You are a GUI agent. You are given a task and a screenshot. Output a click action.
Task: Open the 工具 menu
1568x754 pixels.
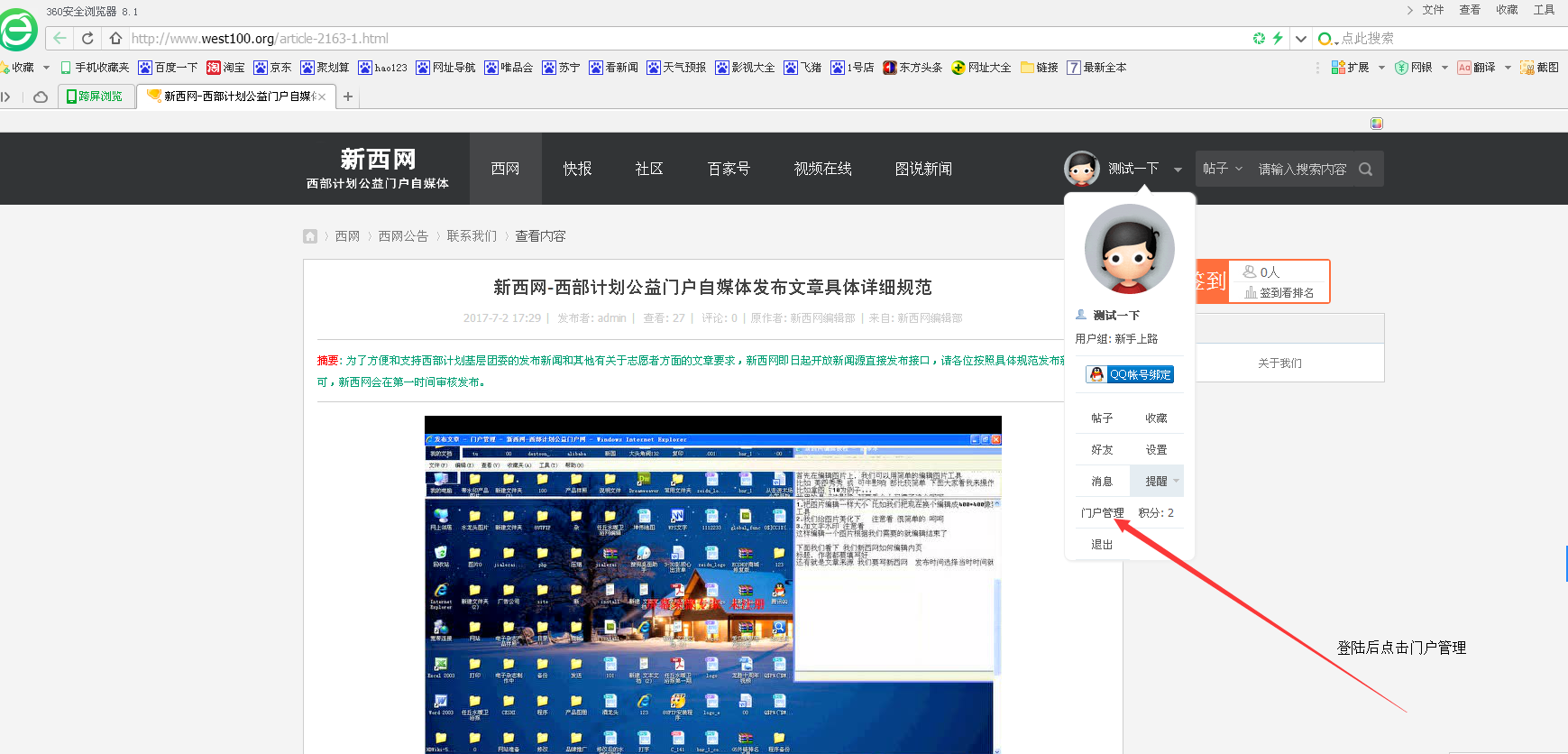1544,10
